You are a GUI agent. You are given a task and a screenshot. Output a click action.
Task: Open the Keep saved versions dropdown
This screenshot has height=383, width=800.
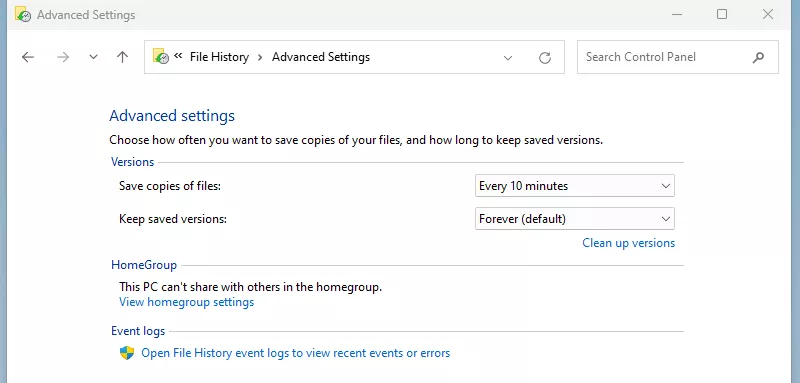pyautogui.click(x=574, y=219)
